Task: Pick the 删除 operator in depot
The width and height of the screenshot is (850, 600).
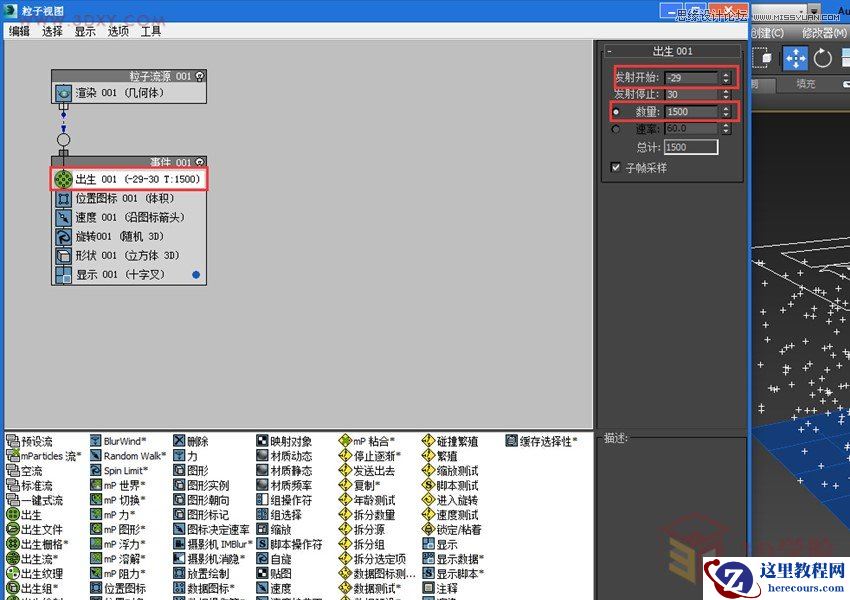Action: pos(191,441)
